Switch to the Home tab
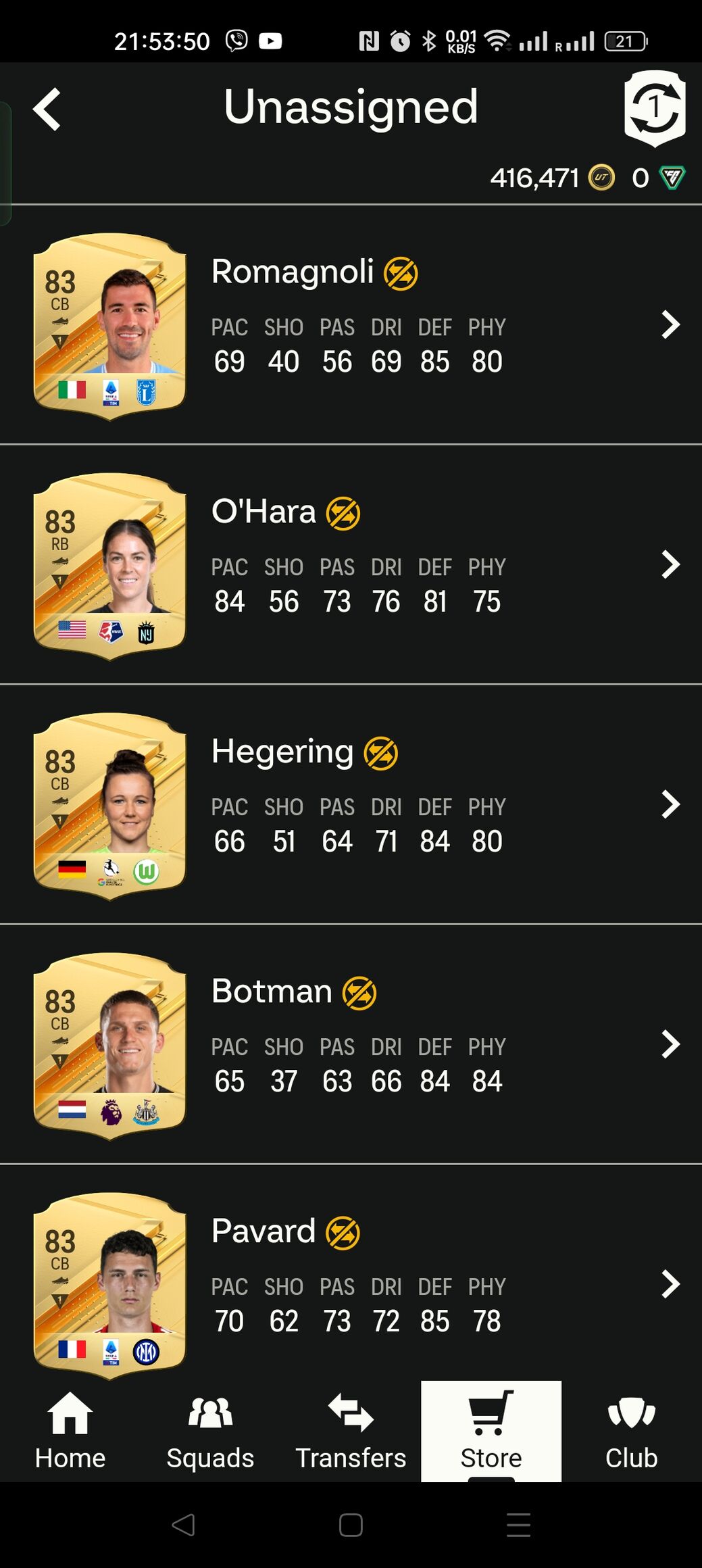Screen dimensions: 702x1568 (x=70, y=1431)
